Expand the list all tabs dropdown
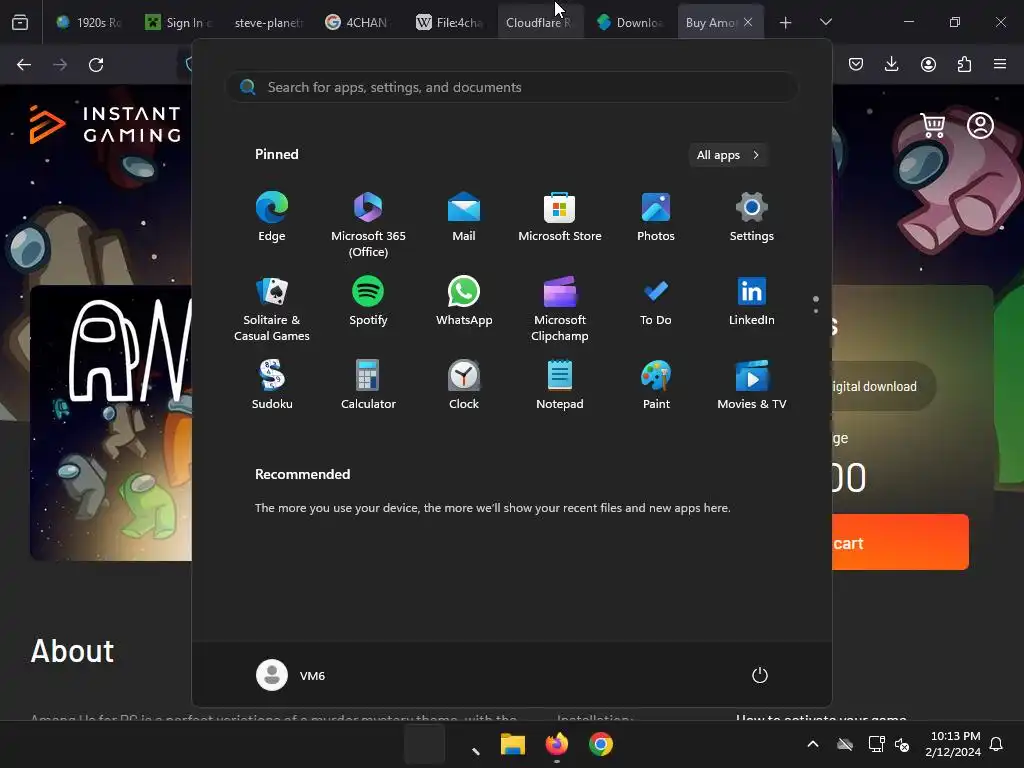1024x768 pixels. tap(825, 22)
